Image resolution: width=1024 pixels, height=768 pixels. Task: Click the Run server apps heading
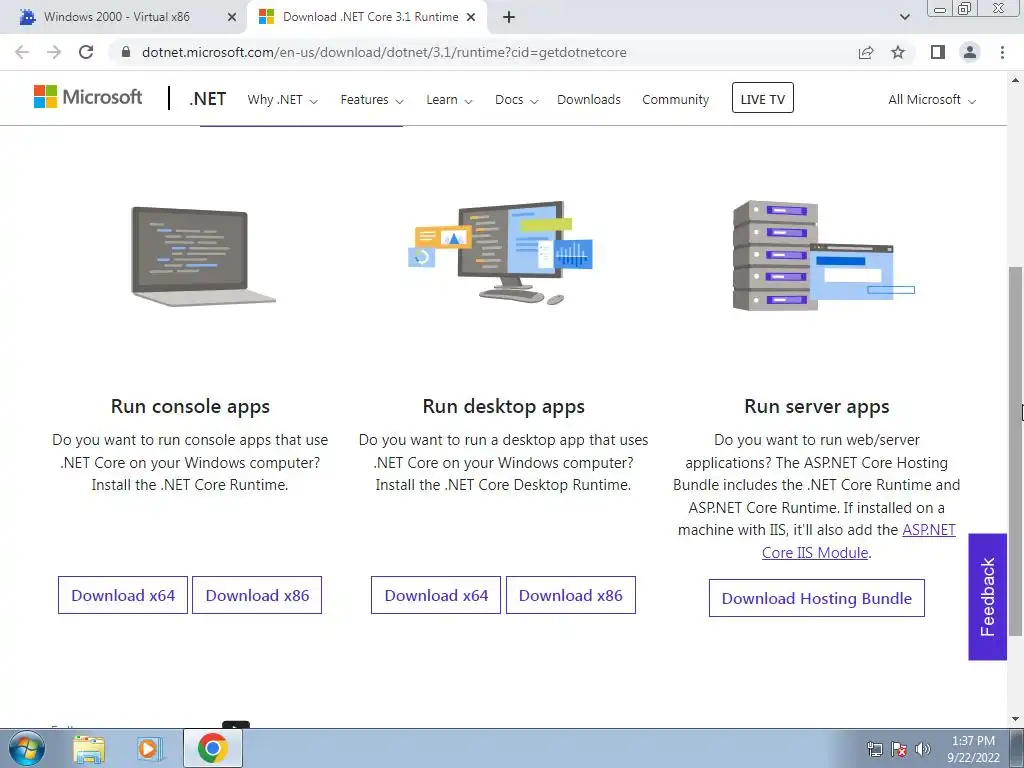[x=817, y=406]
